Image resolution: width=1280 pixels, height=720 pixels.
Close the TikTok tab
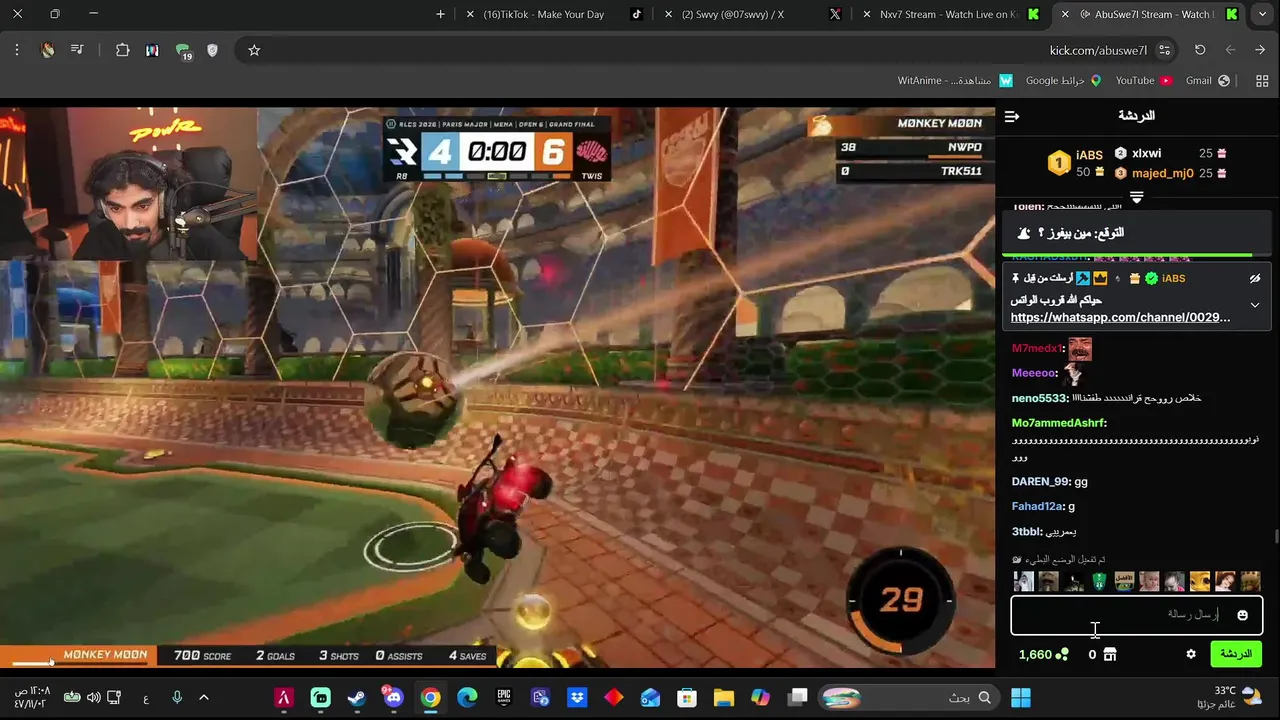470,14
